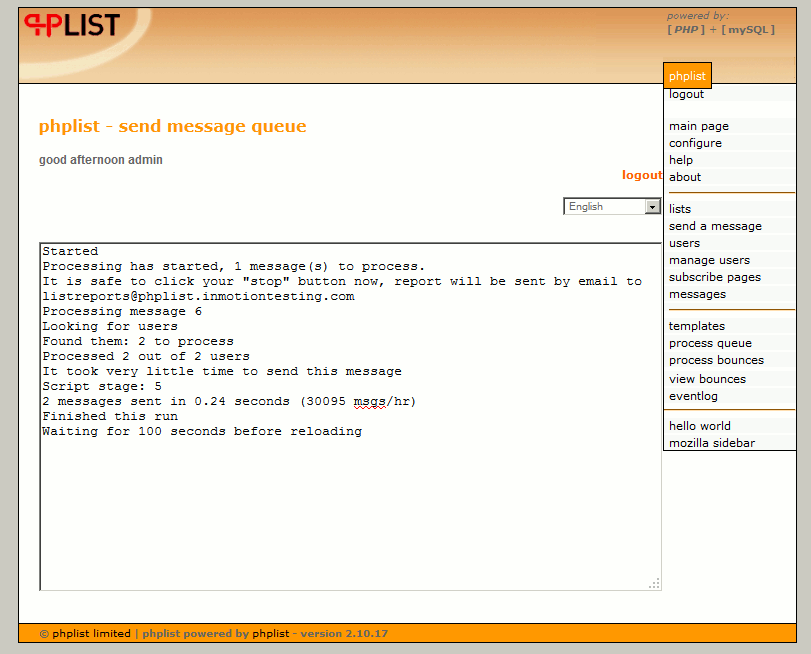Open the language dropdown arrow
Viewport: 811px width, 654px height.
coord(652,206)
